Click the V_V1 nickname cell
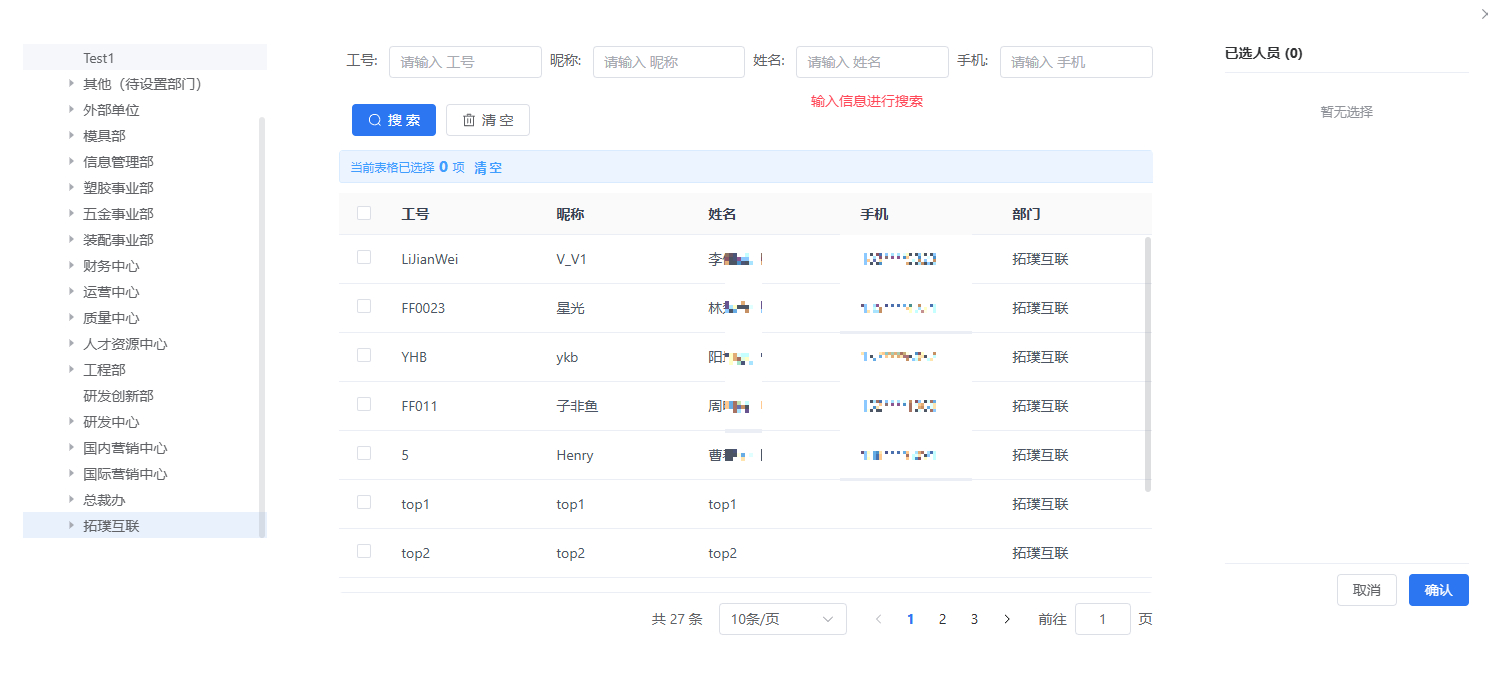 [571, 259]
